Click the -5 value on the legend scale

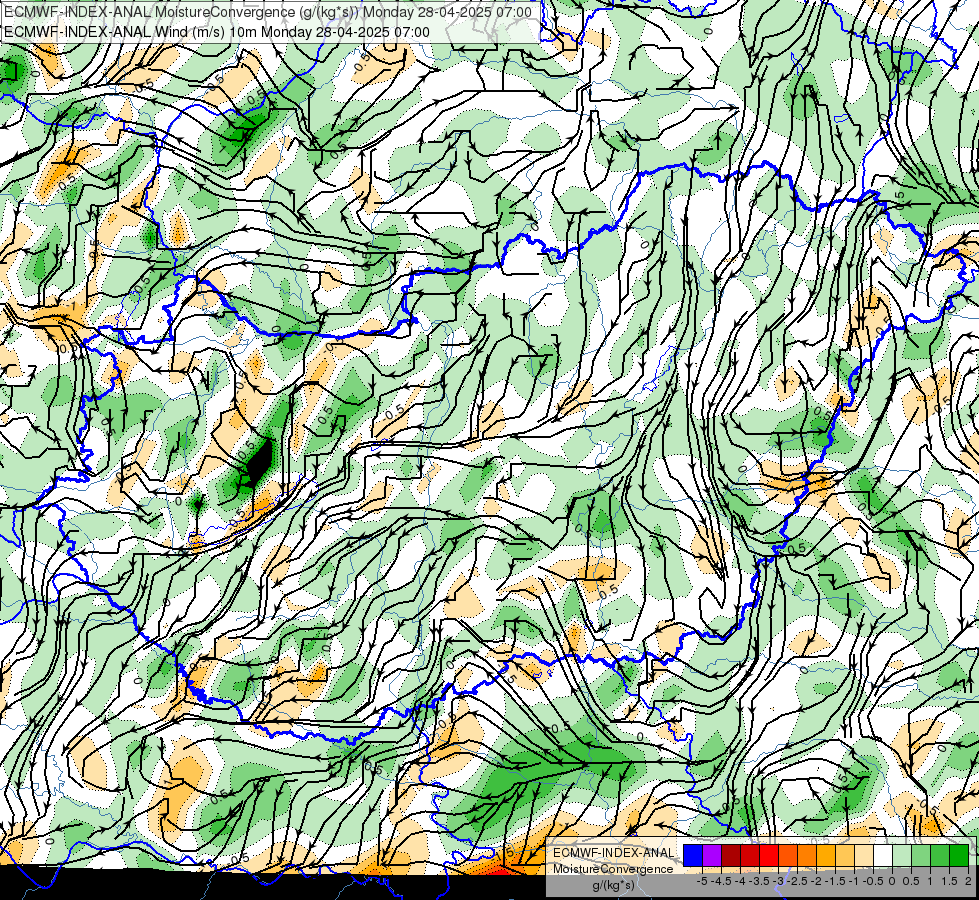[x=702, y=881]
